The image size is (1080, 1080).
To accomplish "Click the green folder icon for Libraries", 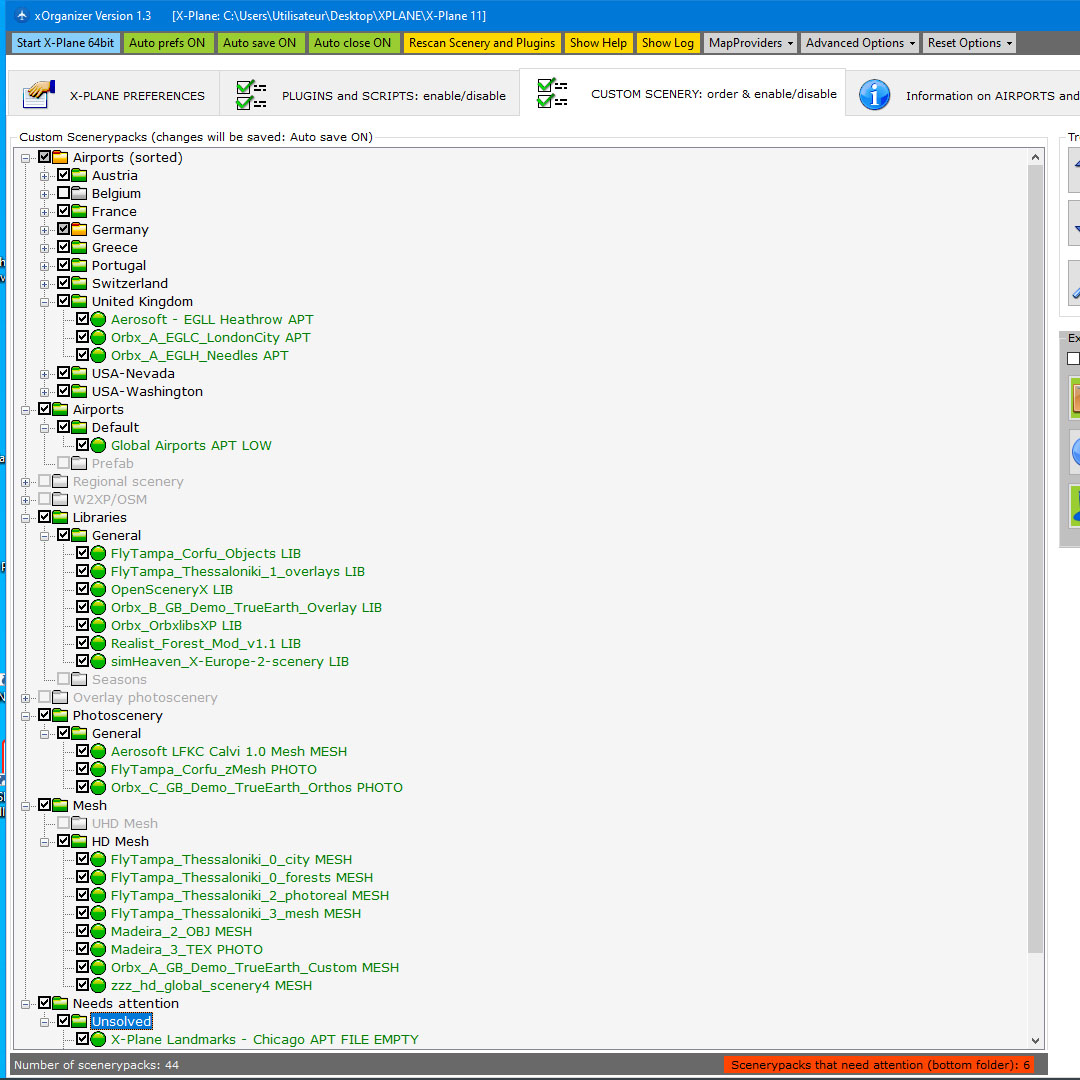I will [61, 517].
